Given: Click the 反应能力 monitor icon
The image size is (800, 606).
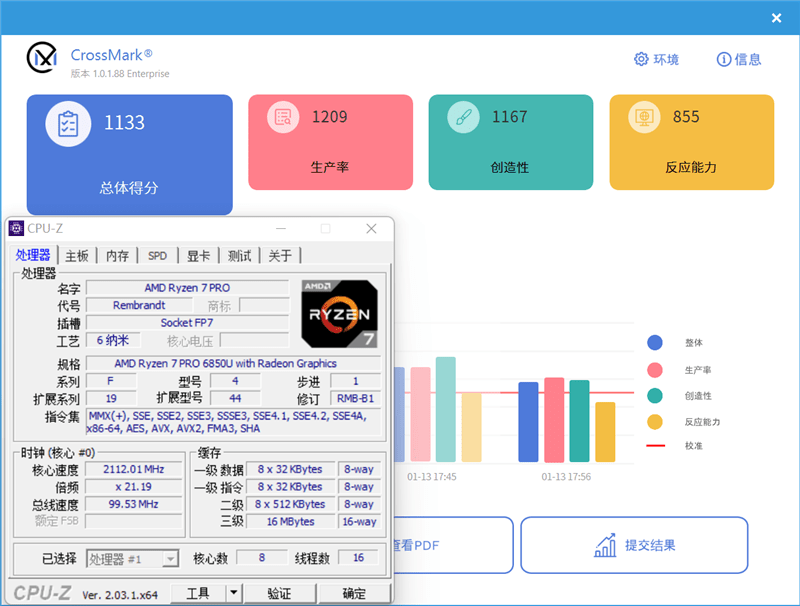Looking at the screenshot, I should pos(644,117).
